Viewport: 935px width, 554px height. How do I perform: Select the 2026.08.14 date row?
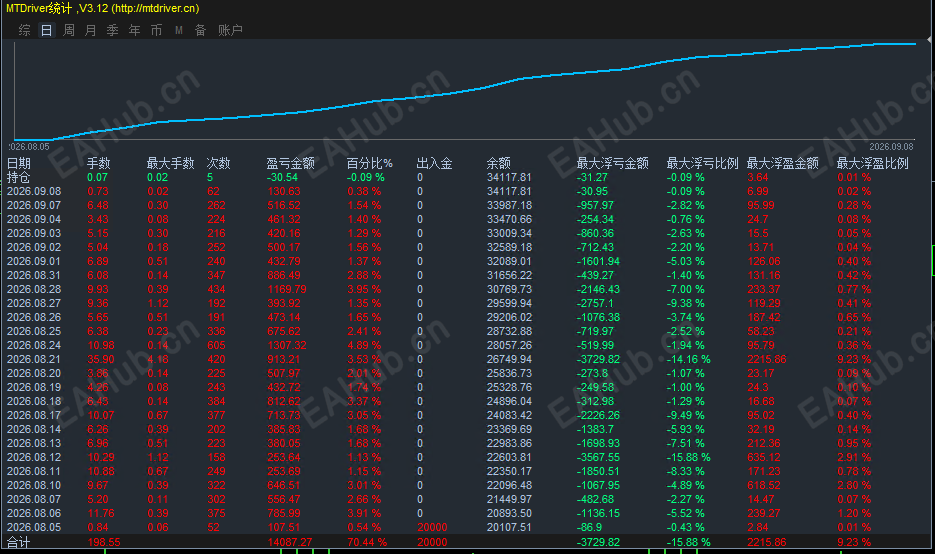[x=465, y=429]
